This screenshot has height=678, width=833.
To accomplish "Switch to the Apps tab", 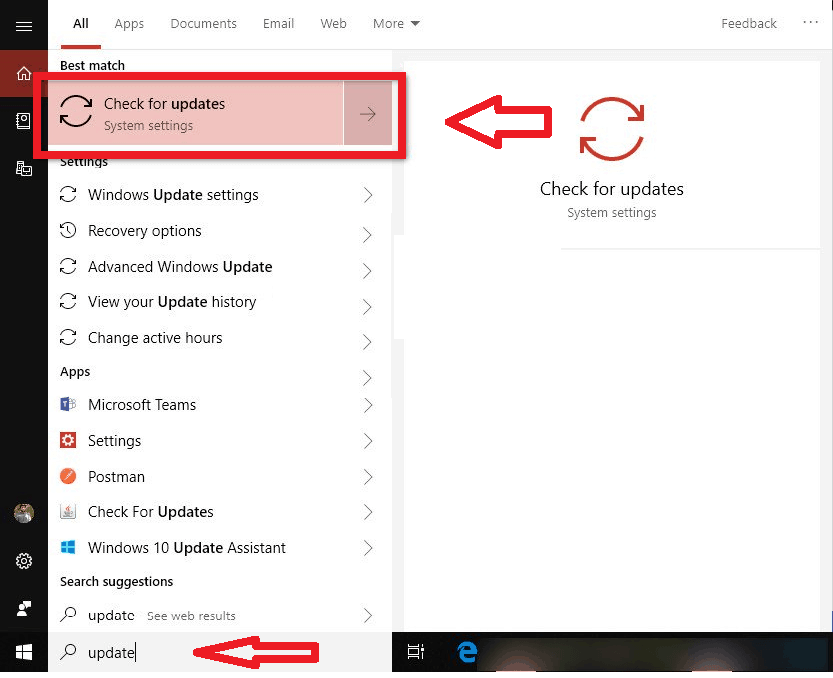I will click(129, 24).
